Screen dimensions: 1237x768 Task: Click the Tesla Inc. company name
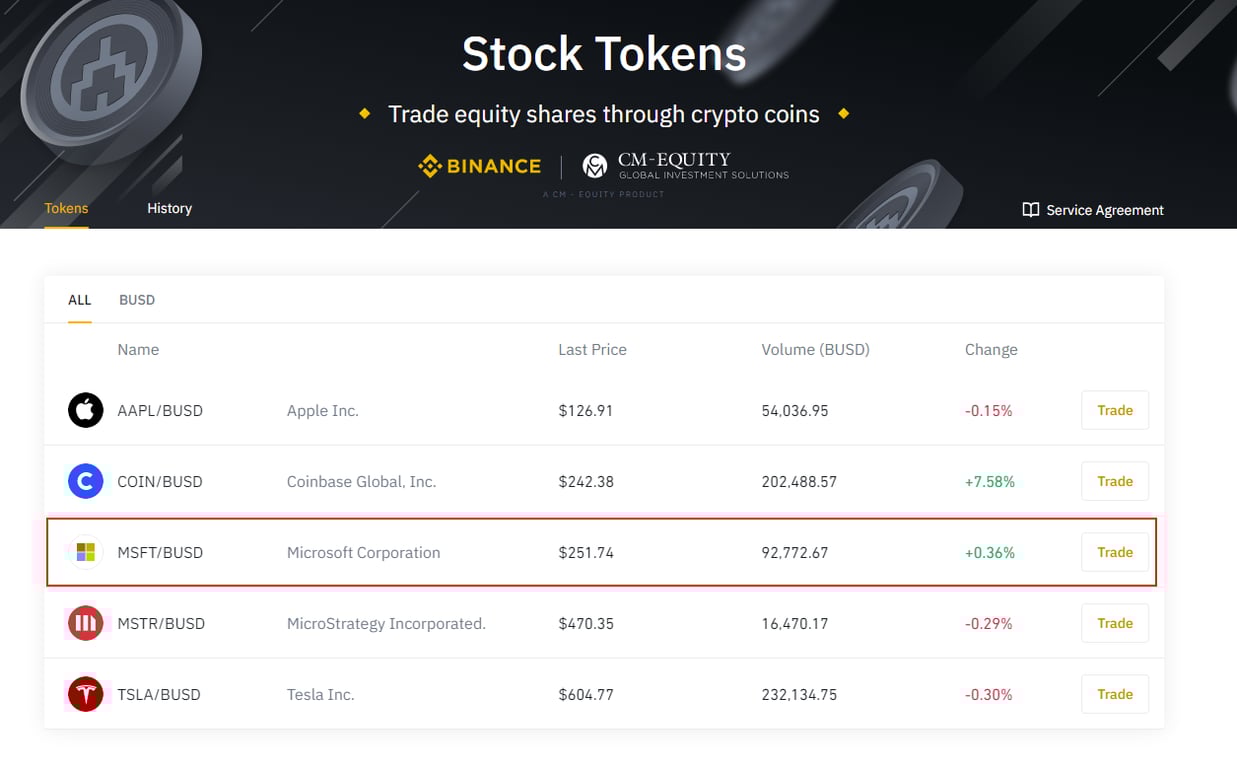320,694
